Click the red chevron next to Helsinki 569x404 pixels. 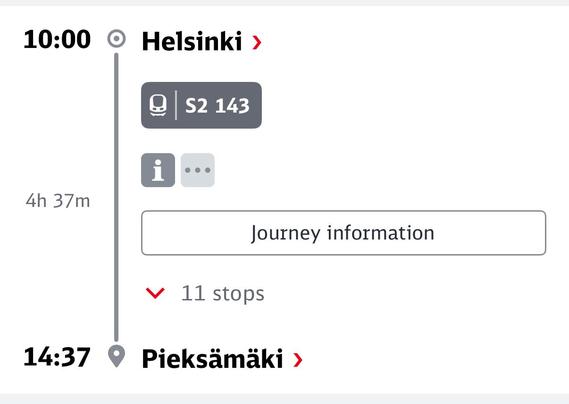(257, 42)
